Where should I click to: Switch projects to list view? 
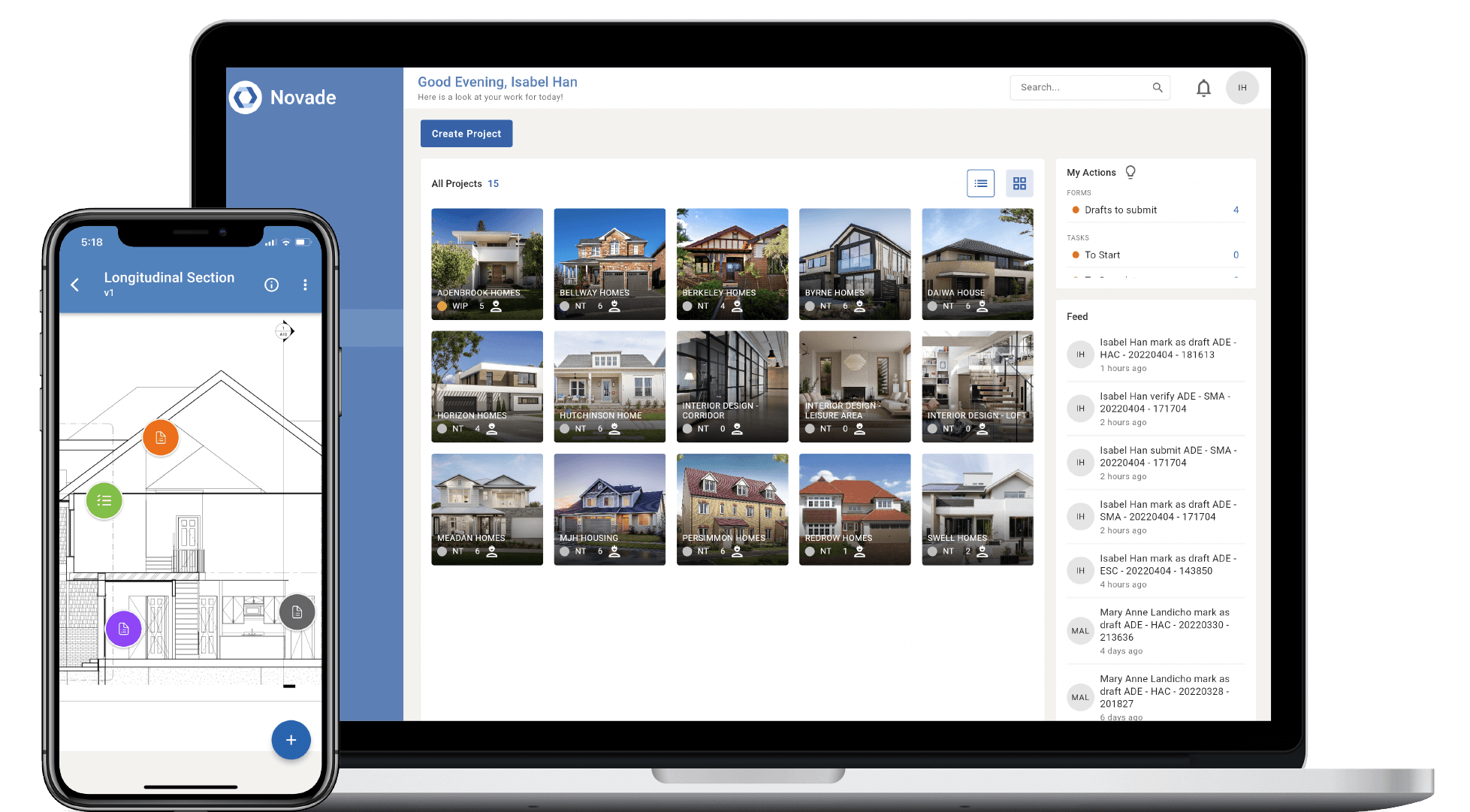click(x=980, y=183)
